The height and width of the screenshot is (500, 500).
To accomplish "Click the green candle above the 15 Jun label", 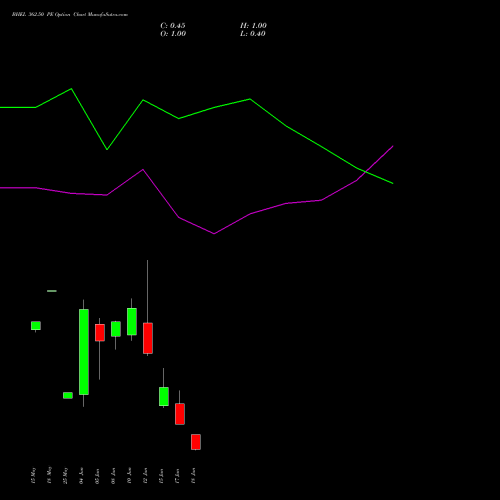I will (x=164, y=396).
